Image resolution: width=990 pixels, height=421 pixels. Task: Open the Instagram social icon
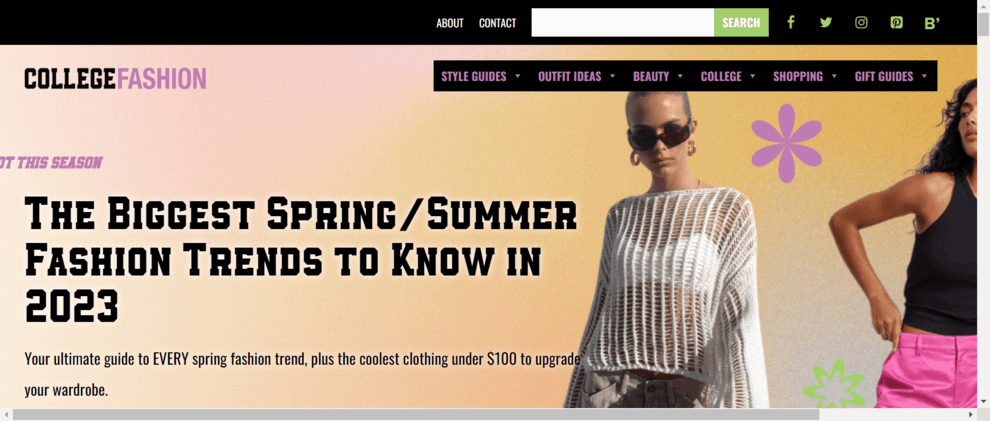click(861, 23)
